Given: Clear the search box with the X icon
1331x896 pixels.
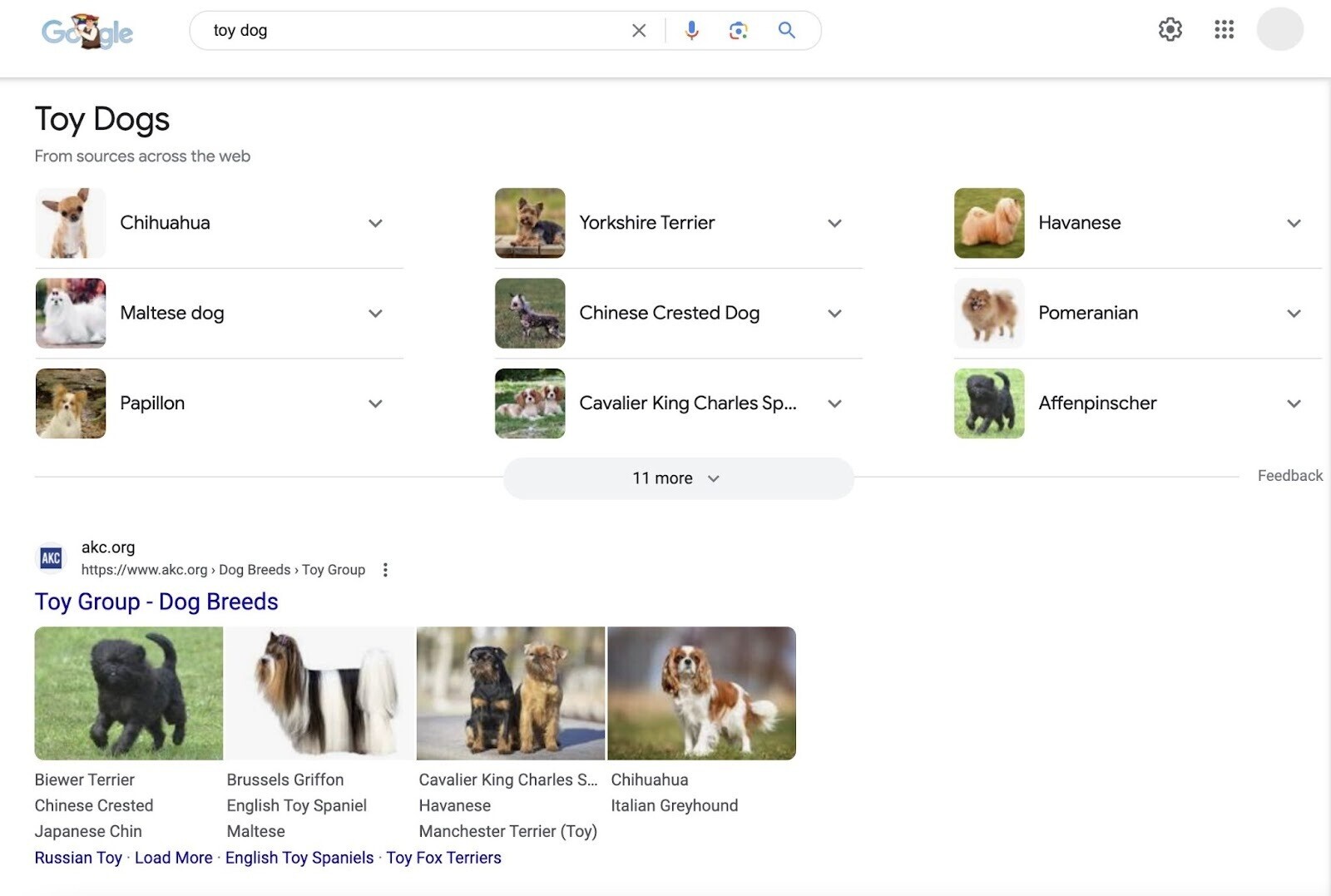Looking at the screenshot, I should (x=638, y=30).
